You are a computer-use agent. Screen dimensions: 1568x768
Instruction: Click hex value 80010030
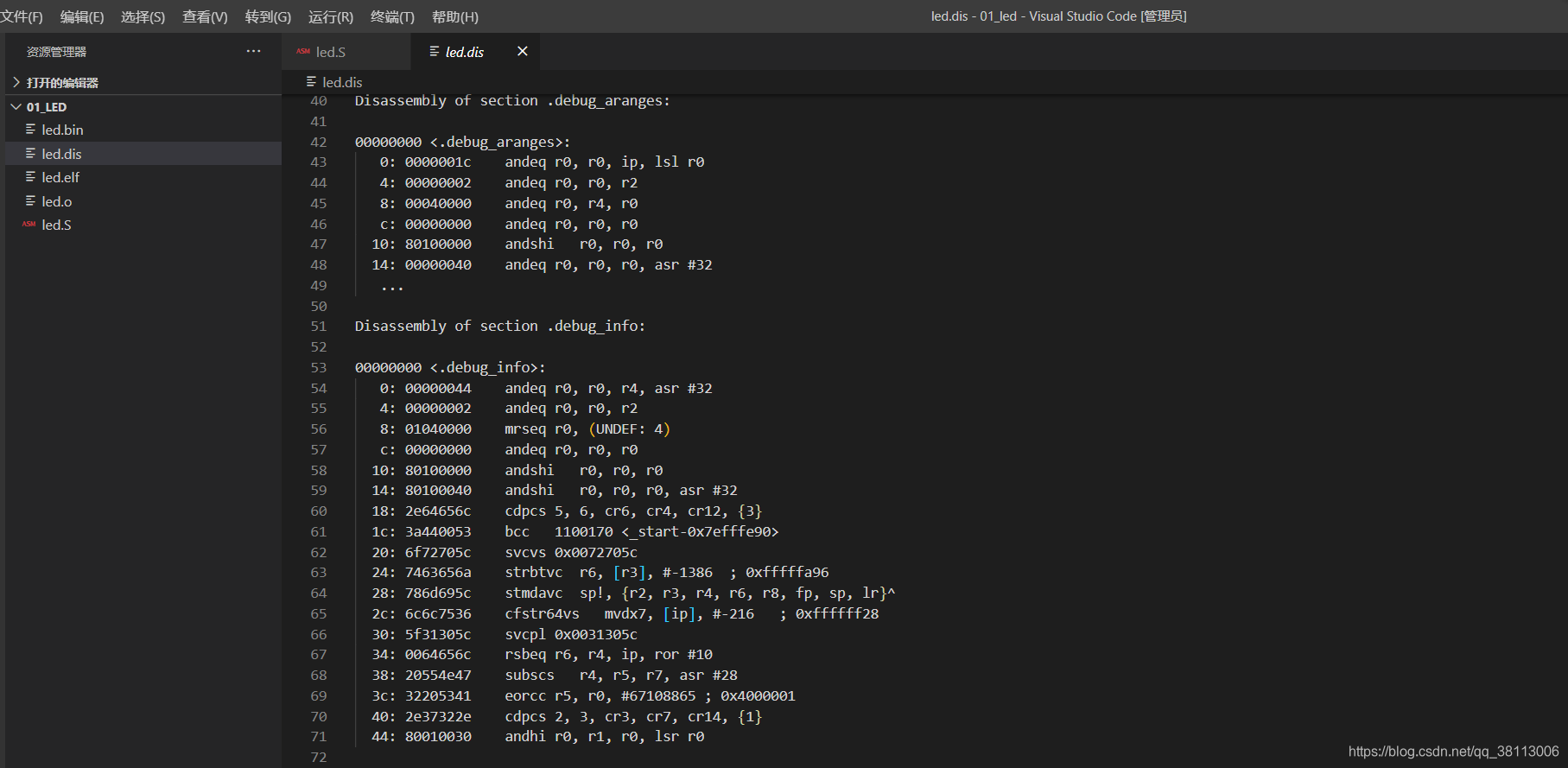coord(438,737)
